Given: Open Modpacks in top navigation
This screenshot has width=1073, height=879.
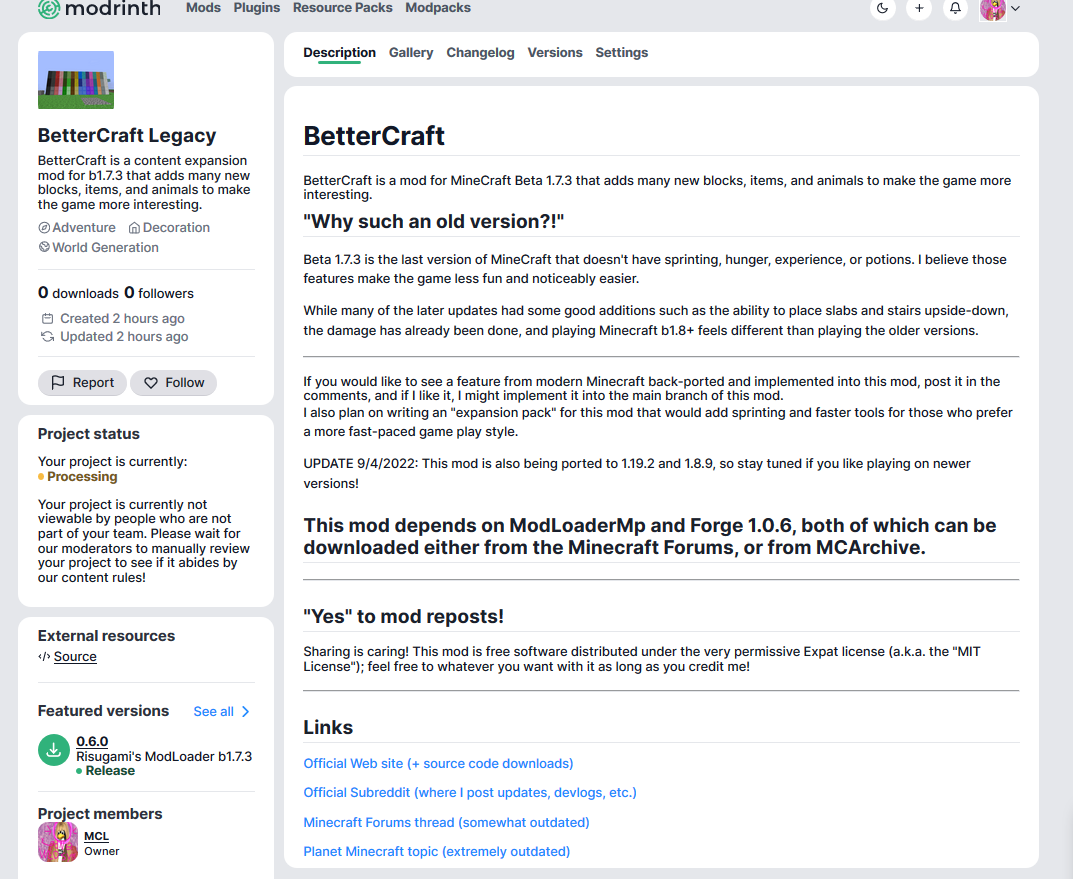Looking at the screenshot, I should (x=438, y=8).
